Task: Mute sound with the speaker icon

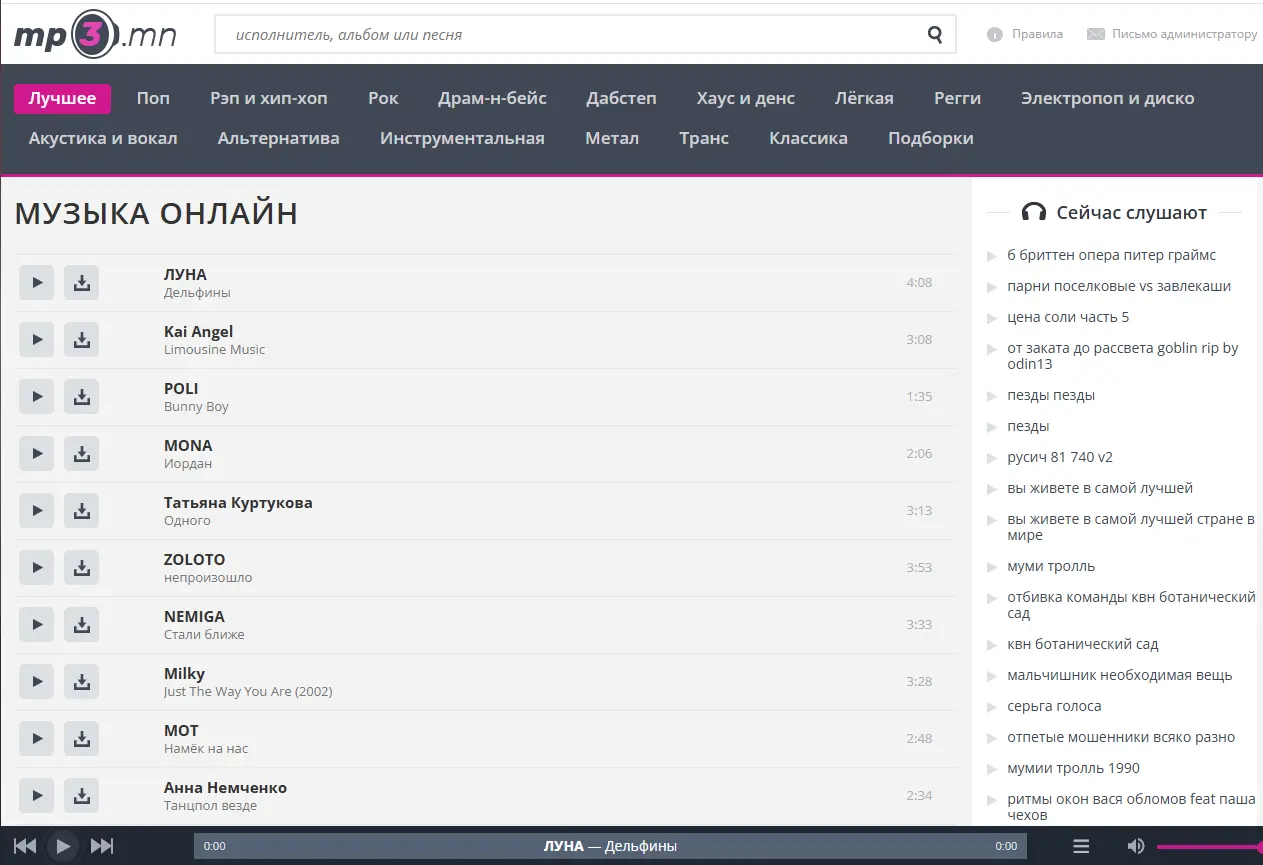Action: 1136,846
